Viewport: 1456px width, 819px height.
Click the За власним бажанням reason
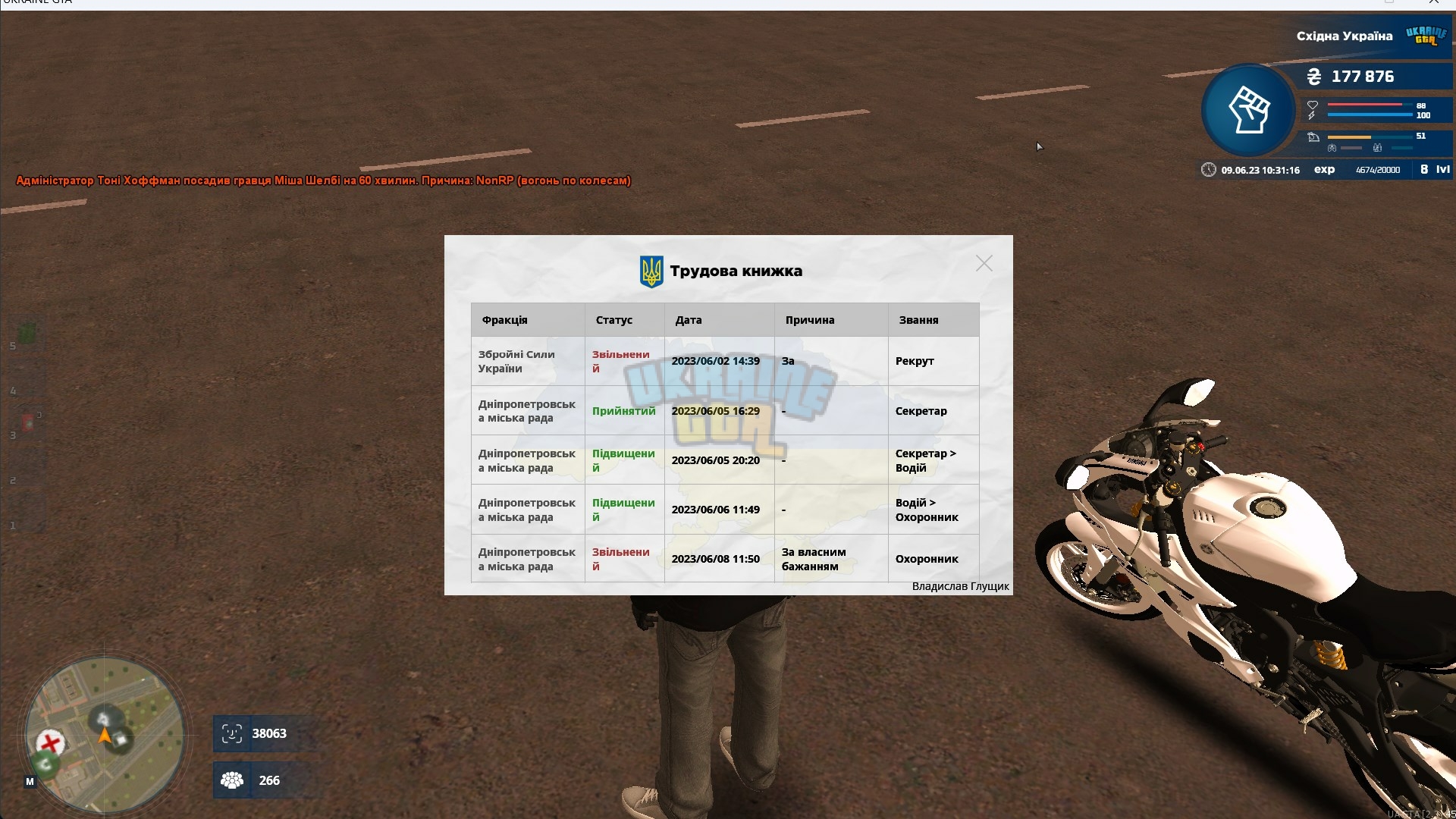click(814, 559)
